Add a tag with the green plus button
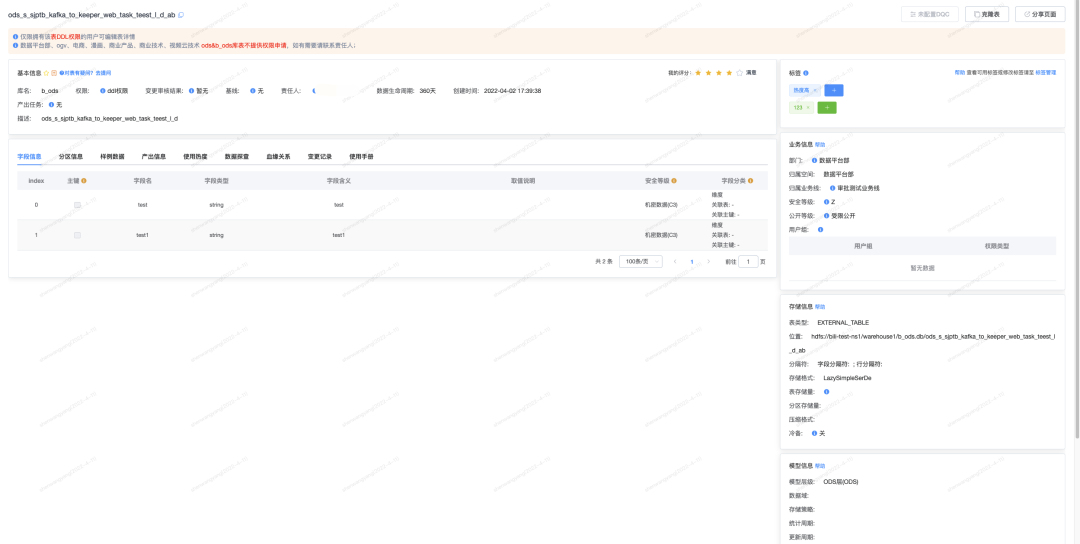The image size is (1080, 544). tap(827, 107)
